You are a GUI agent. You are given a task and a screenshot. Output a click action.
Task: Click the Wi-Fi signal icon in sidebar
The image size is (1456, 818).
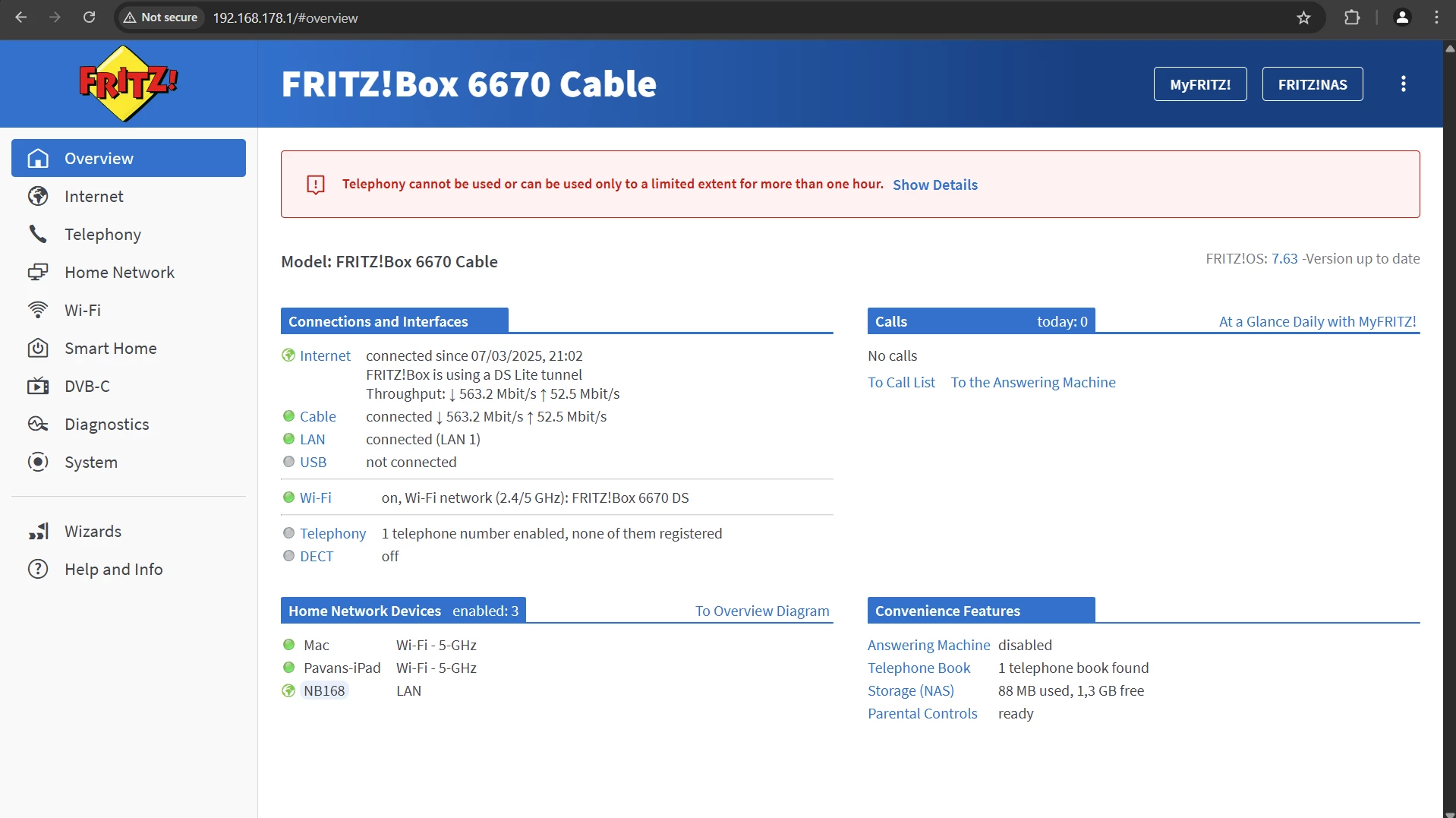point(38,310)
